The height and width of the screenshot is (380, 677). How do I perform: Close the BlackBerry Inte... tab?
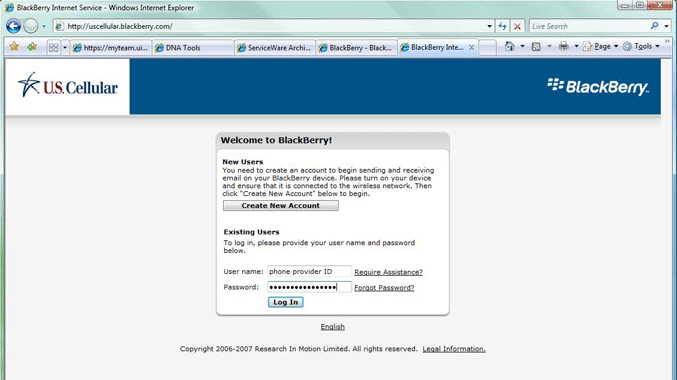(471, 48)
